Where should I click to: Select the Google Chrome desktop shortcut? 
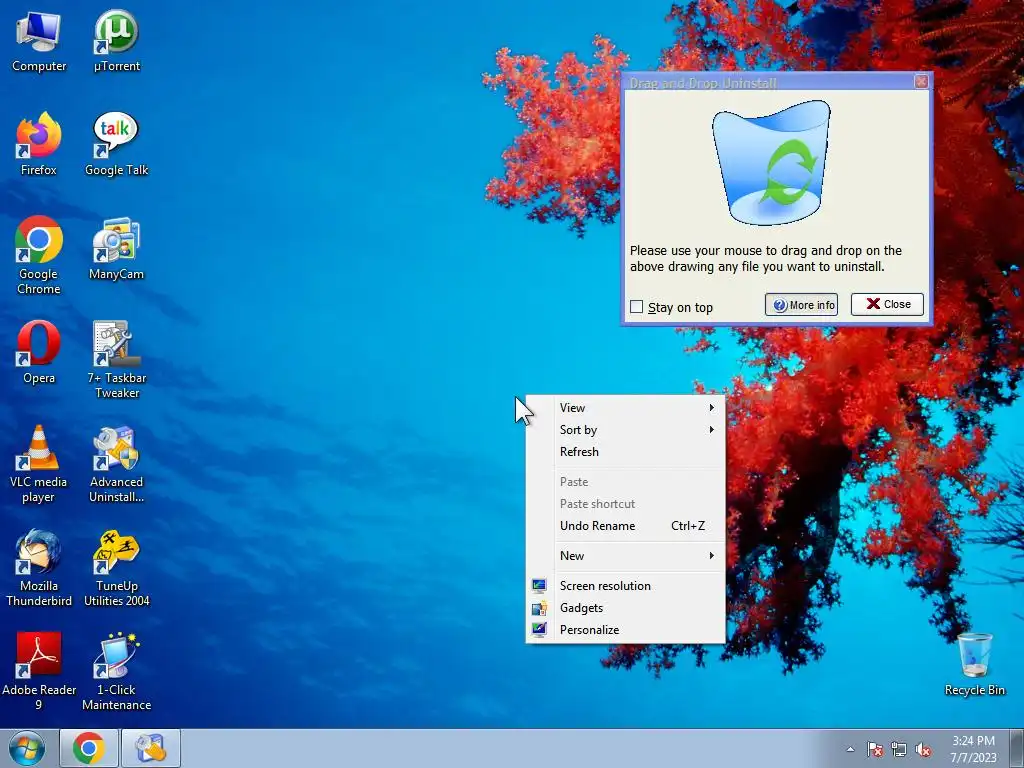pyautogui.click(x=39, y=256)
